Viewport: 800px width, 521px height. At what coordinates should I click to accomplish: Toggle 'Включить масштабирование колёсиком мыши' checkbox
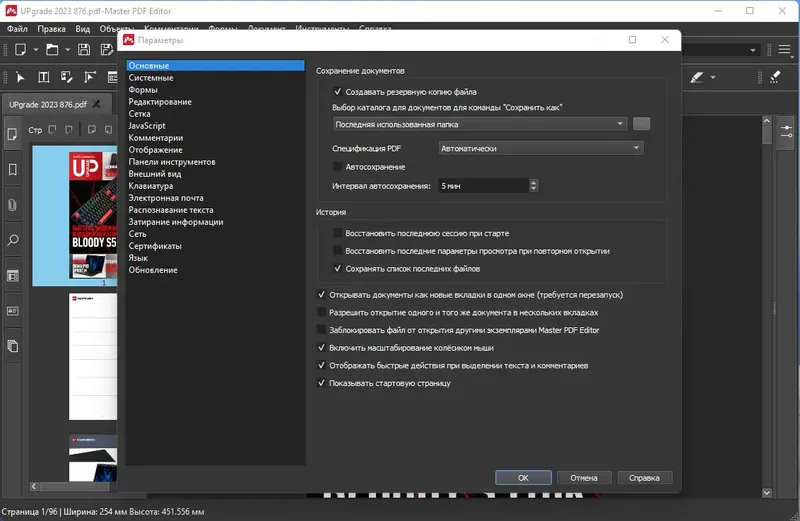click(x=321, y=348)
